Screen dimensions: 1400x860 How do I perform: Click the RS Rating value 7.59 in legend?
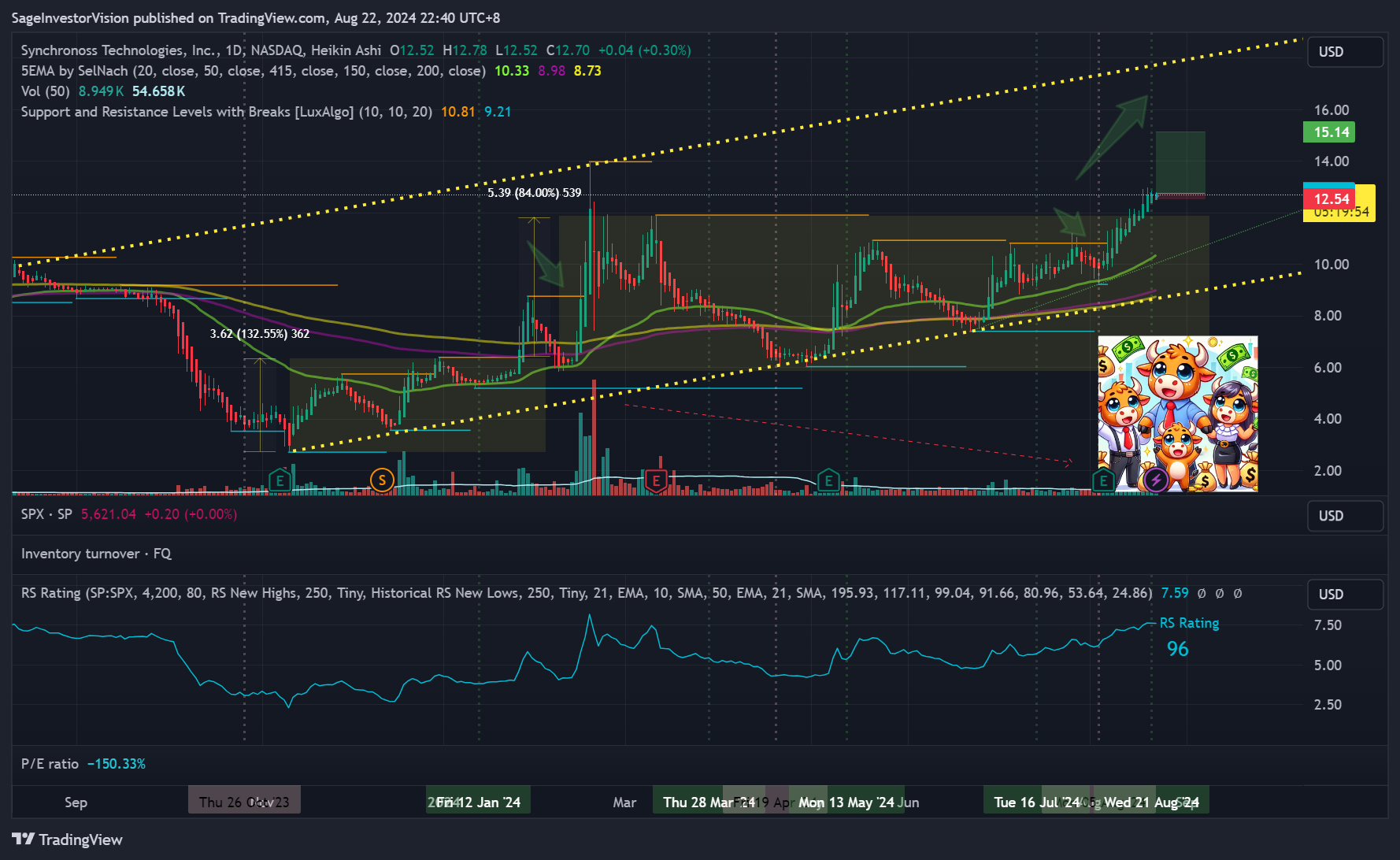(1175, 593)
